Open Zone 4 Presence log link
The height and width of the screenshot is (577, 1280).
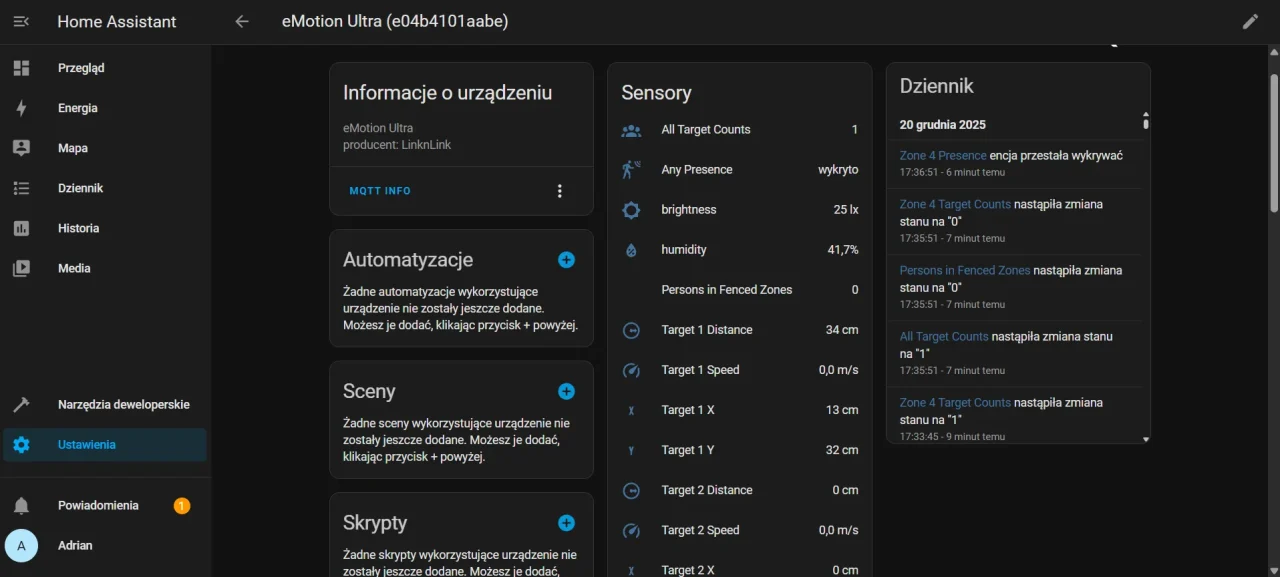click(x=943, y=156)
